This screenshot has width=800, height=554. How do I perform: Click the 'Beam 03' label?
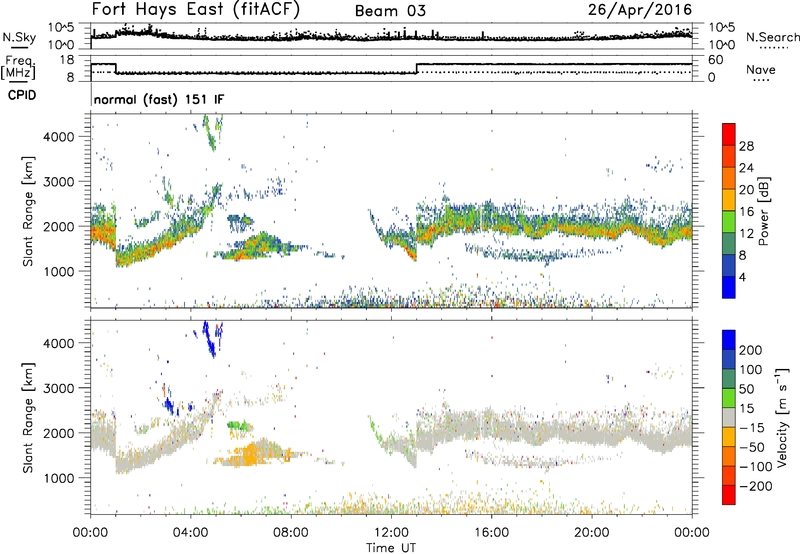pos(390,11)
